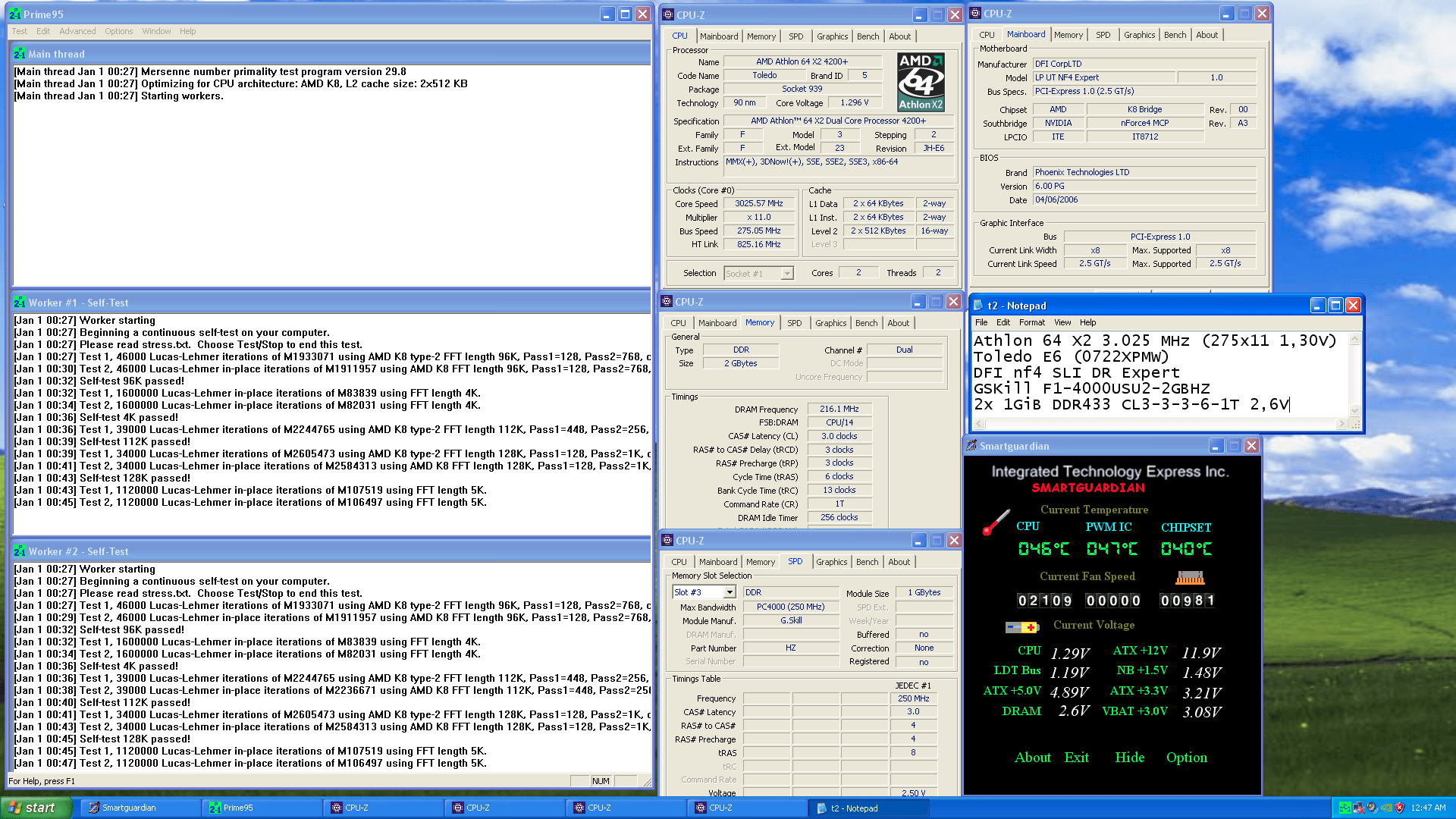Click the disconnected network tray icon

[1359, 808]
